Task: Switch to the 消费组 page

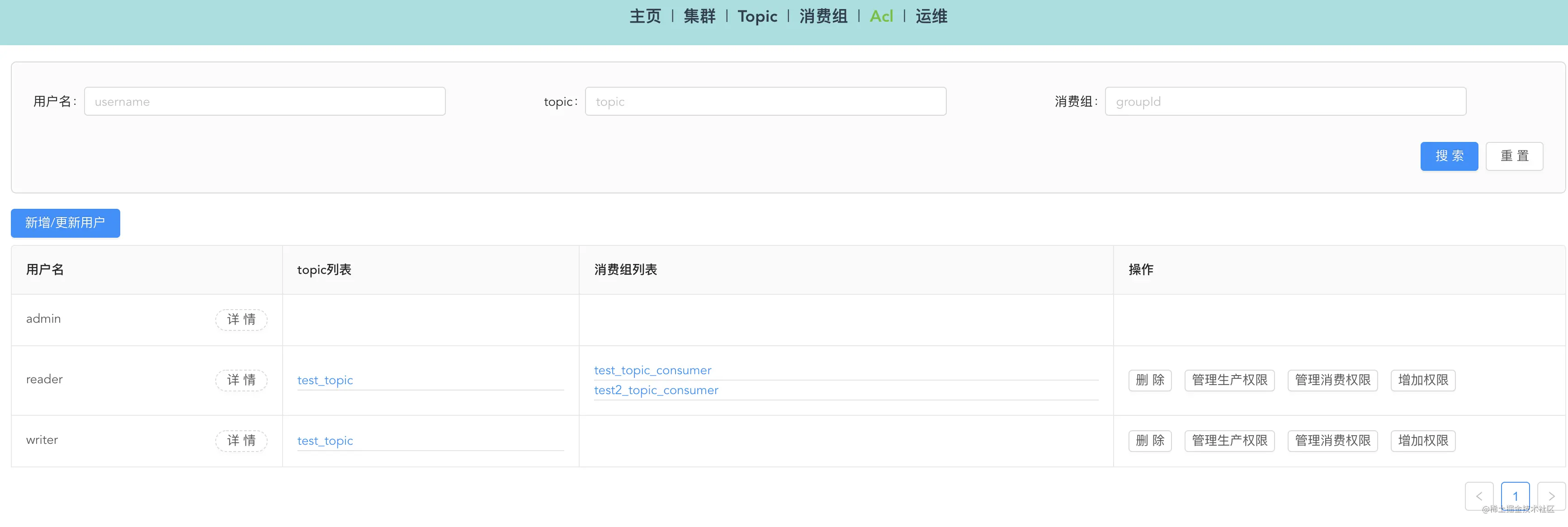Action: [x=824, y=16]
